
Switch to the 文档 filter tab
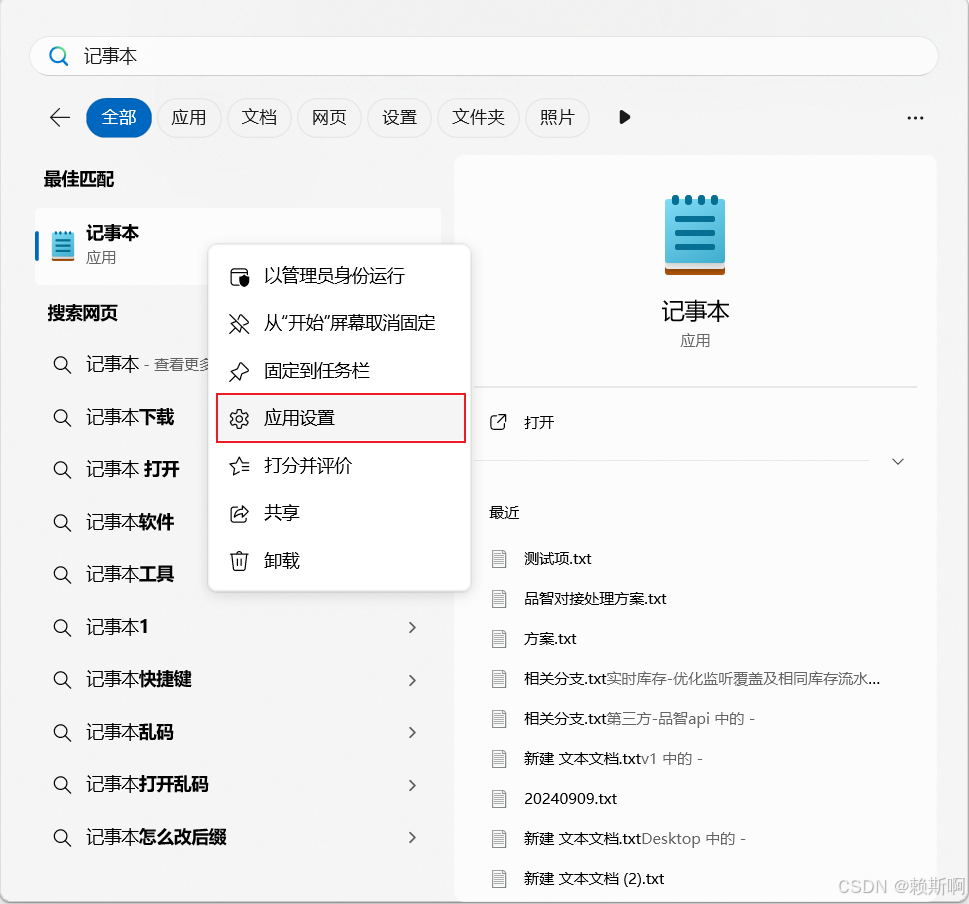259,117
